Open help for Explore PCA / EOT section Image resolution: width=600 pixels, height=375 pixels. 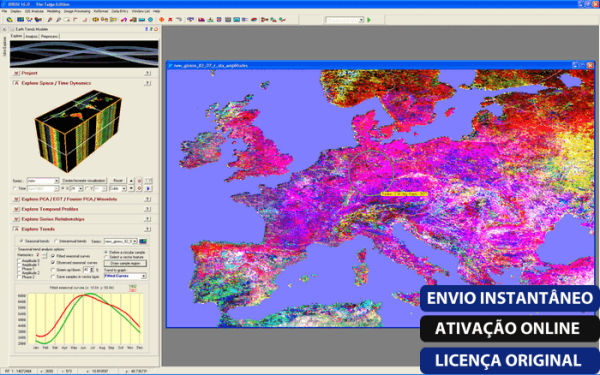[x=148, y=199]
